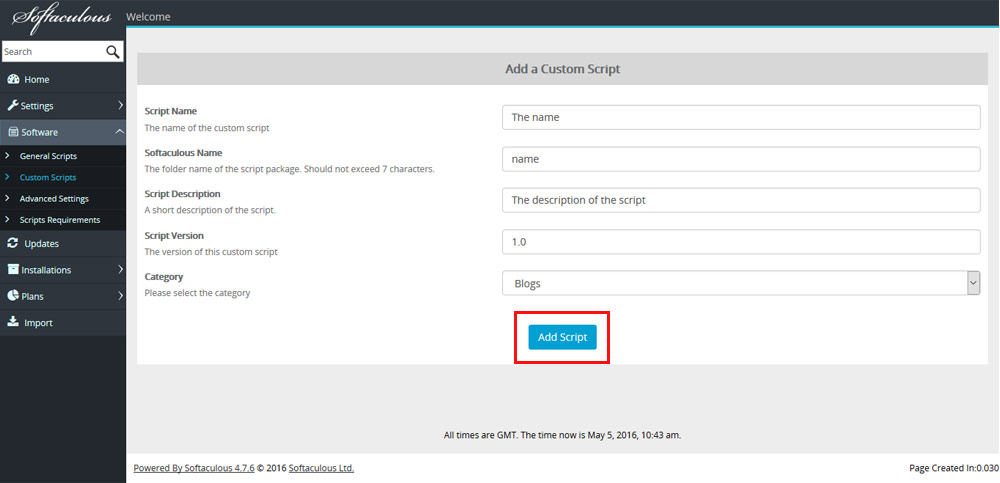Screen dimensions: 1000x483
Task: Open General Scripts submenu item
Action: tap(48, 156)
